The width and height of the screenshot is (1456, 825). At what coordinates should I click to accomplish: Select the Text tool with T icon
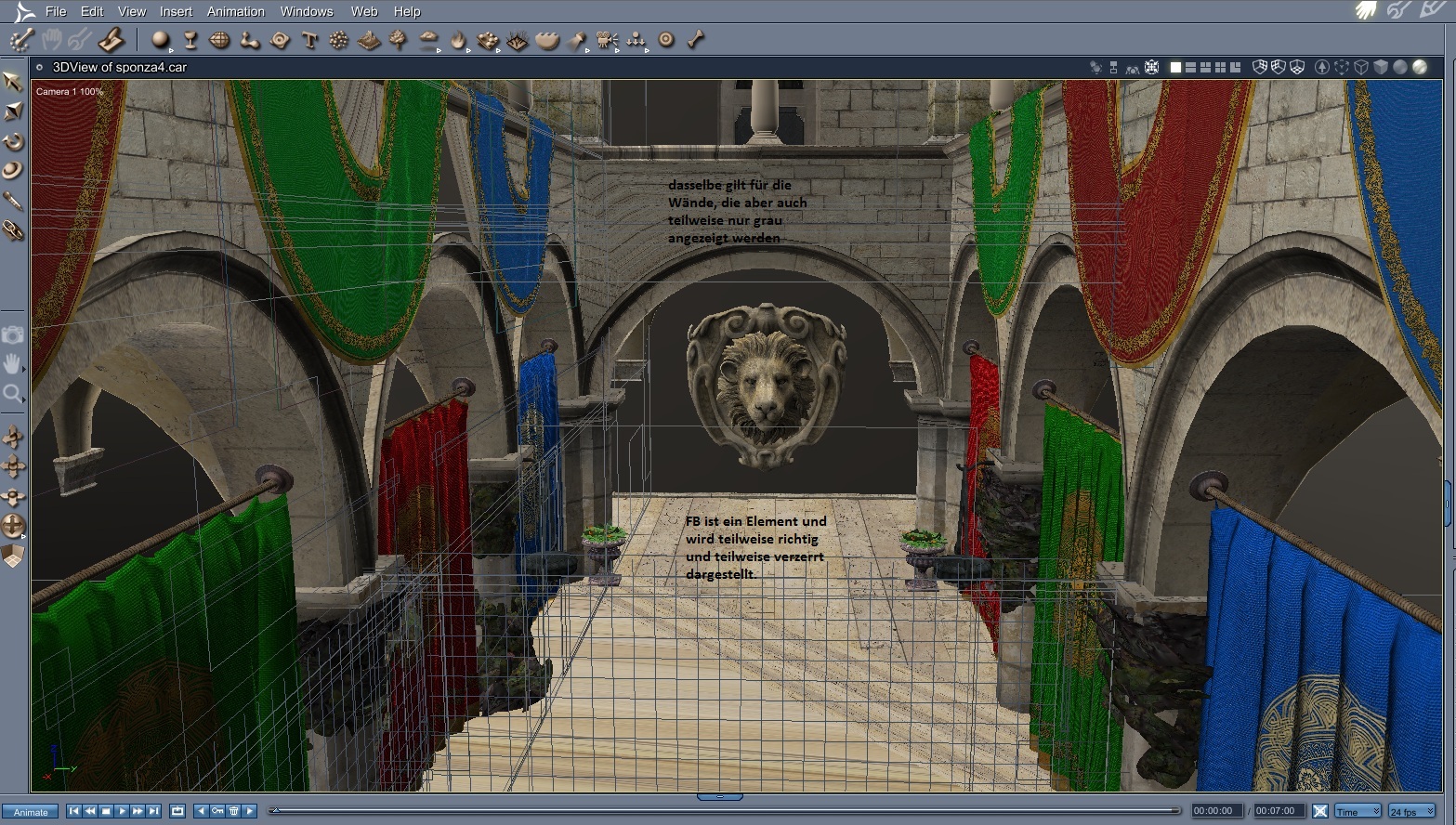(x=309, y=40)
